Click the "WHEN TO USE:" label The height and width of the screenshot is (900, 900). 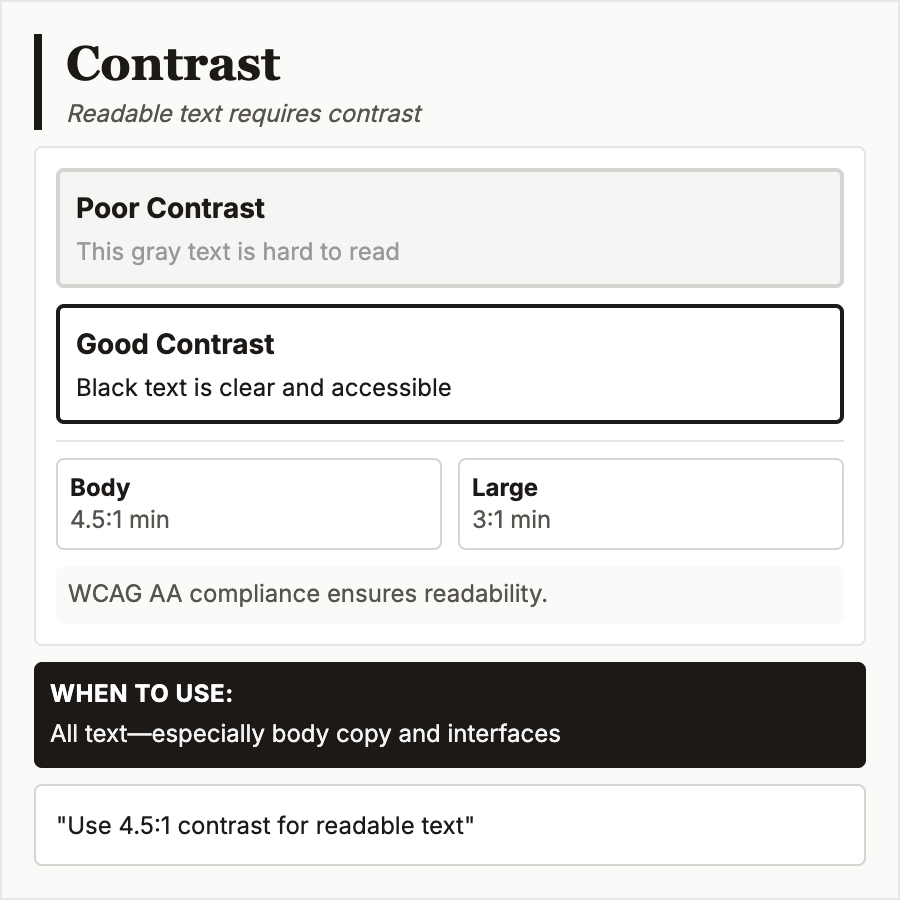point(141,694)
